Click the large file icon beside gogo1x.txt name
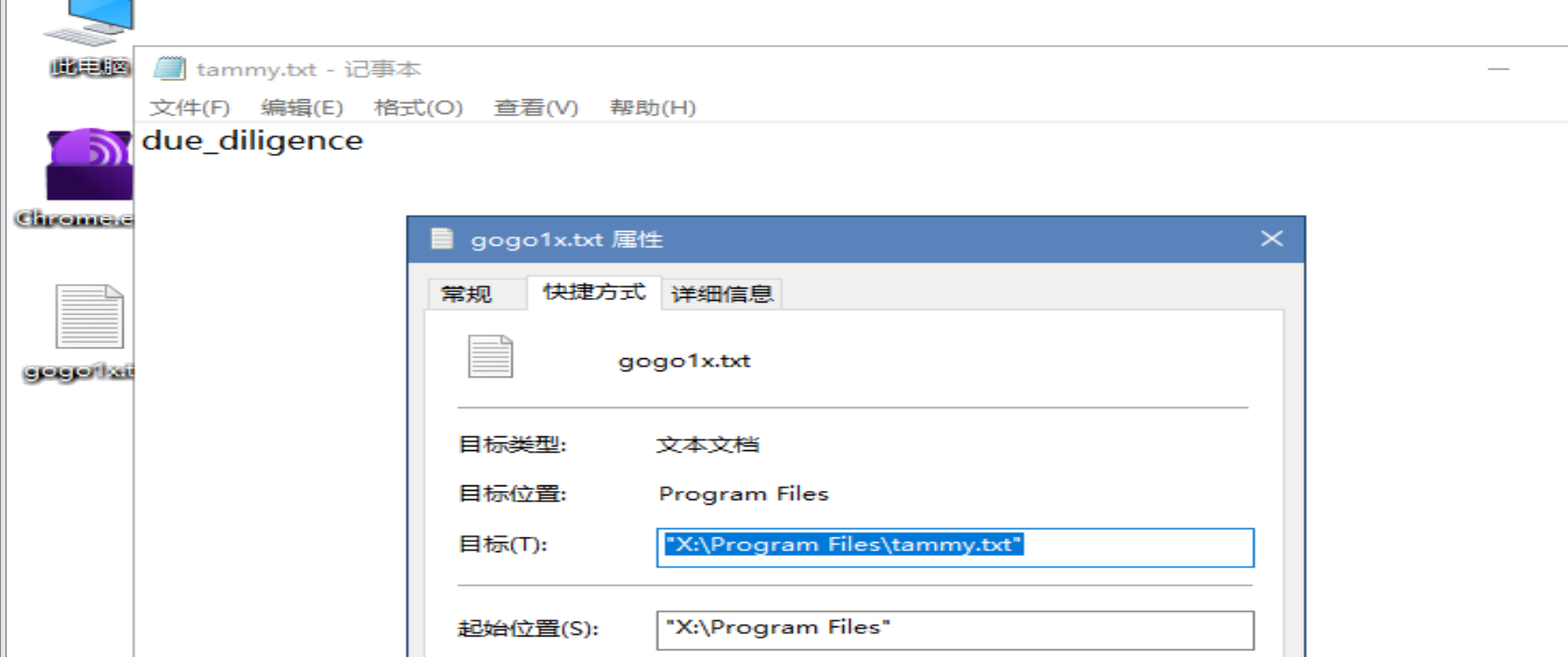This screenshot has width=1568, height=657. click(x=490, y=357)
